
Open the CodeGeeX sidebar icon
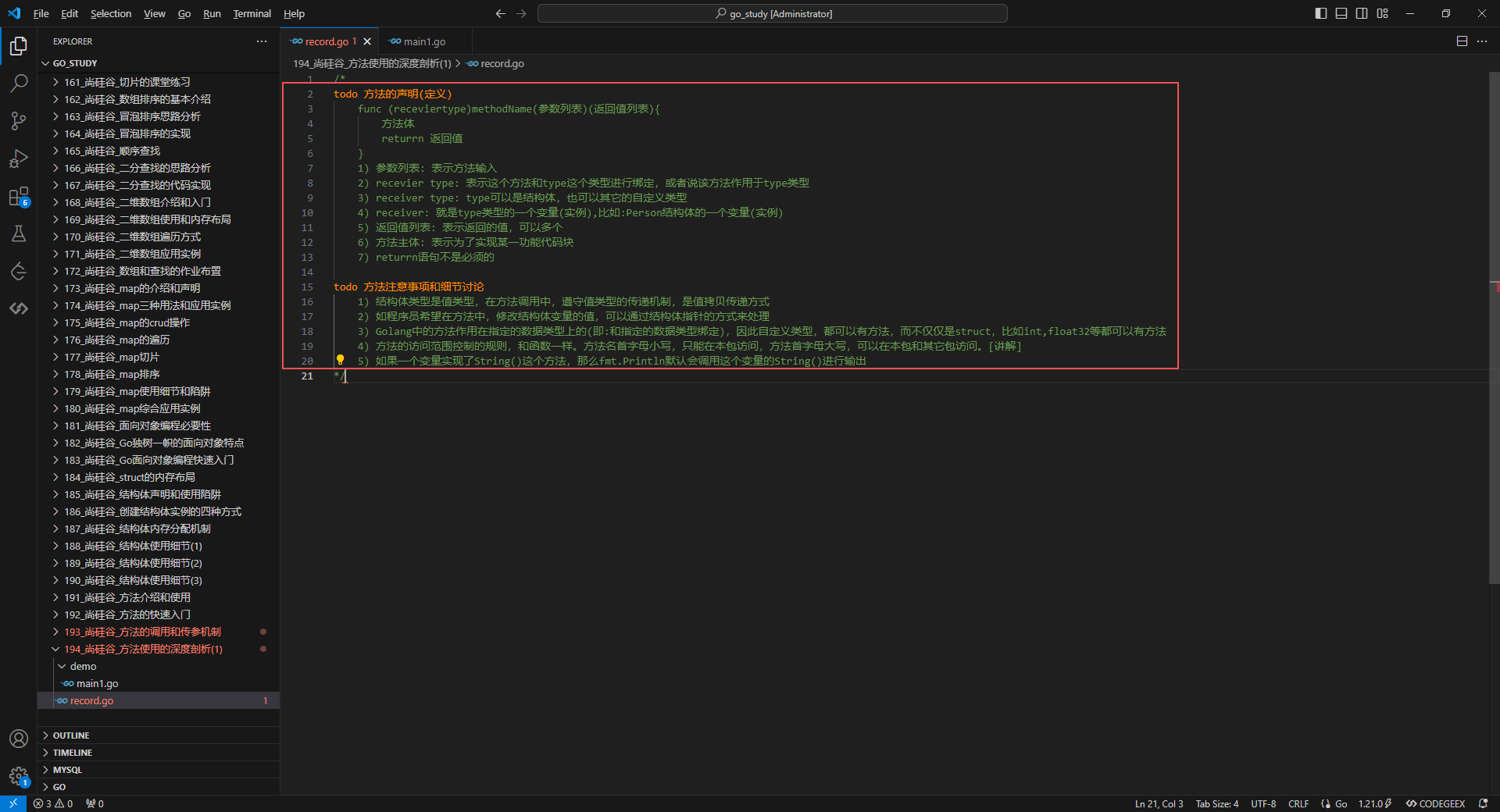tap(19, 308)
